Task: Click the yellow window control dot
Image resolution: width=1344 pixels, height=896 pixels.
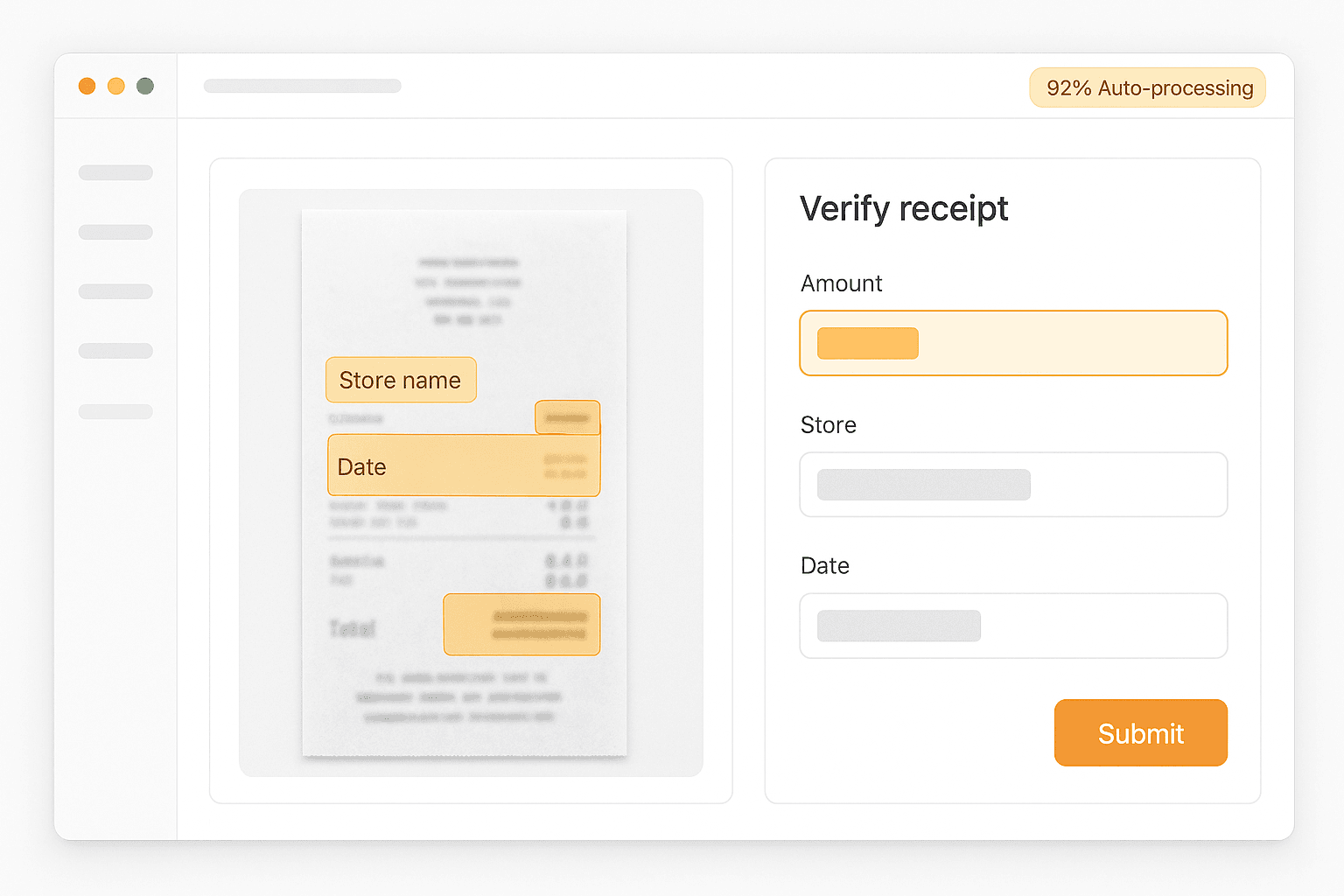Action: click(x=116, y=86)
